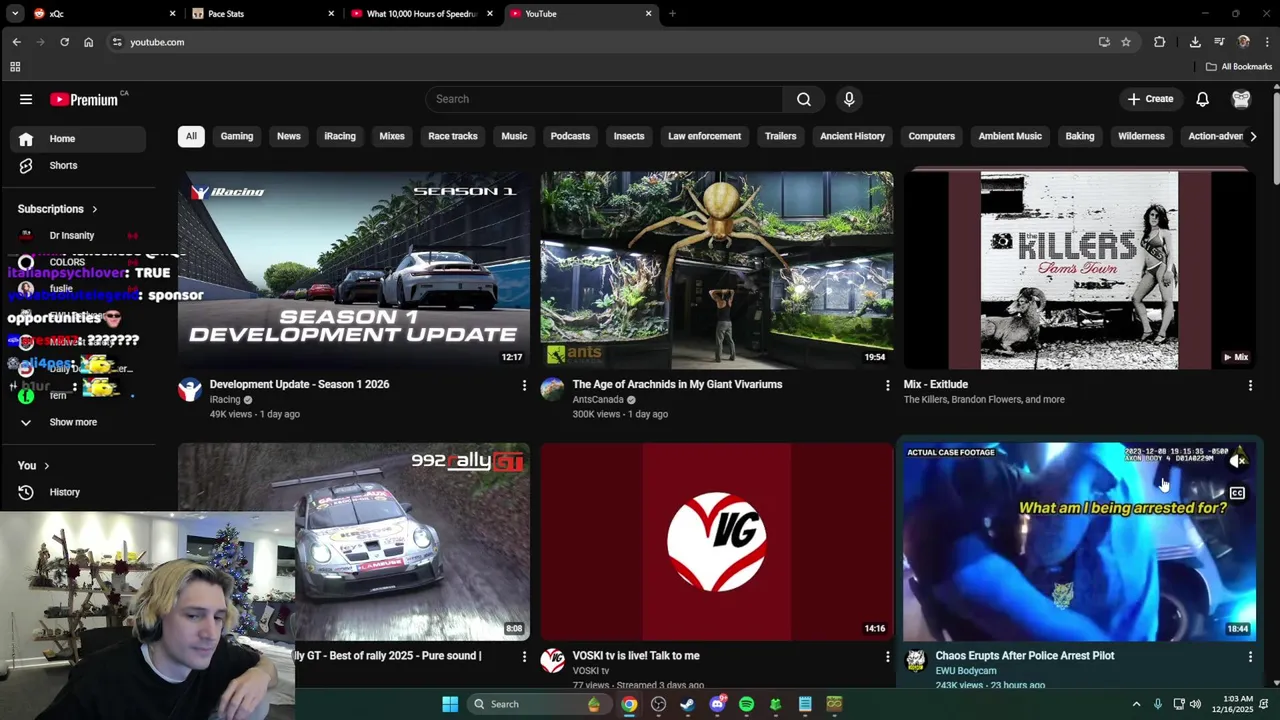
Task: Open Chrome three-dot menu
Action: [x=1268, y=42]
